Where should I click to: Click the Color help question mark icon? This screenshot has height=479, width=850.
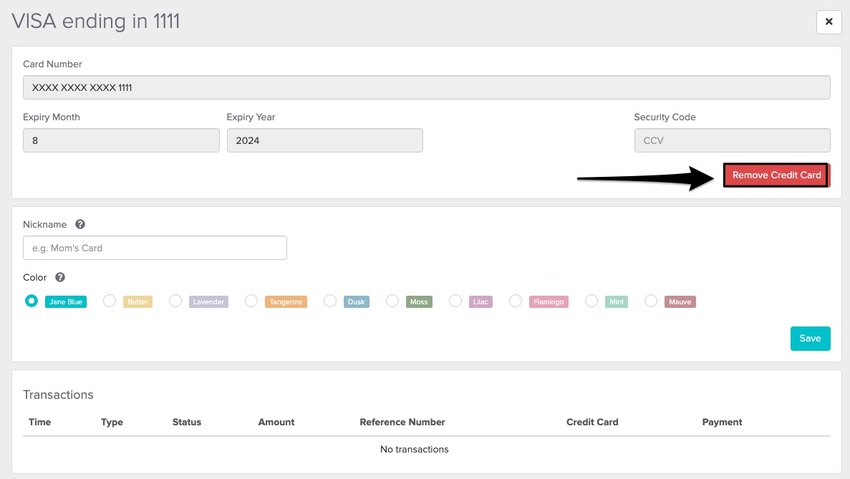tap(60, 277)
